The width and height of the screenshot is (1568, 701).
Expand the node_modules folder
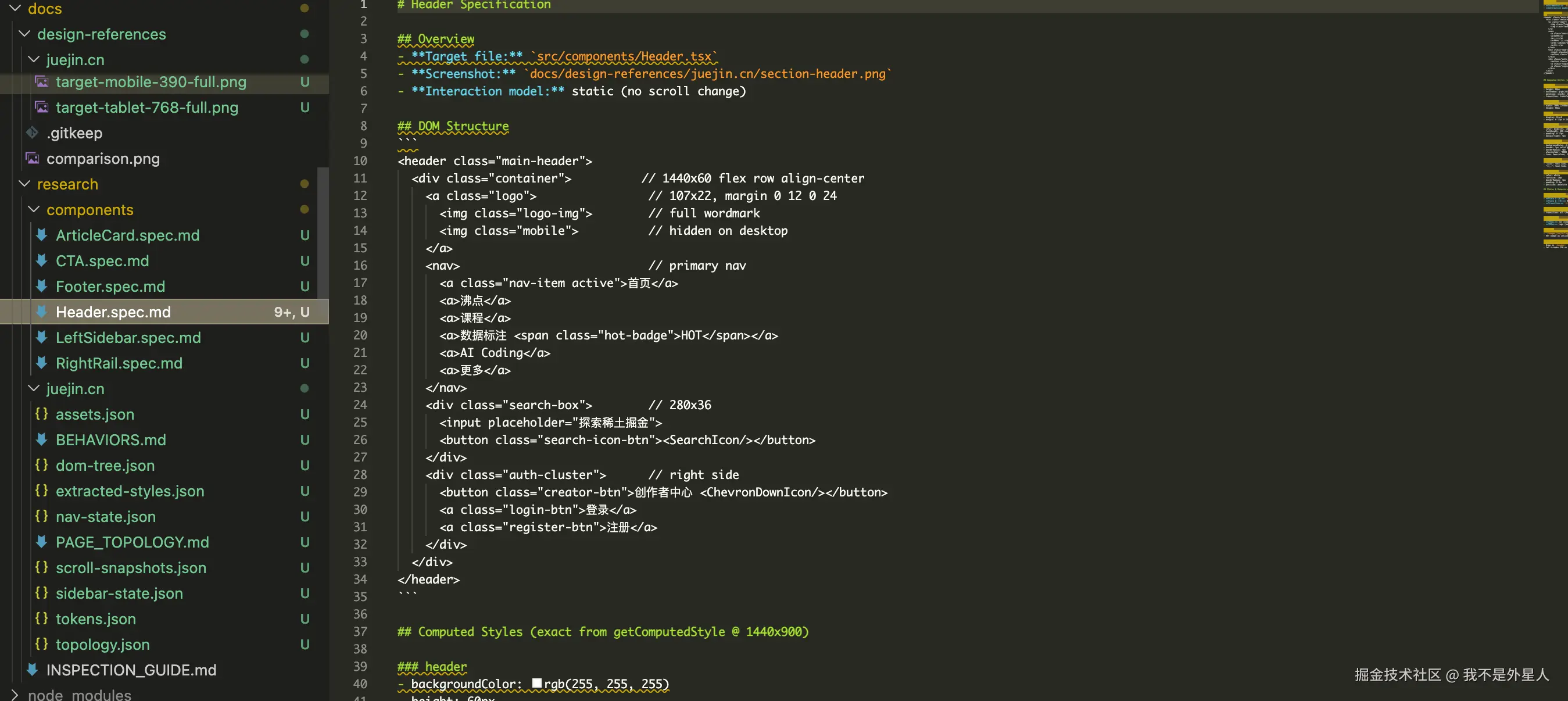[15, 695]
